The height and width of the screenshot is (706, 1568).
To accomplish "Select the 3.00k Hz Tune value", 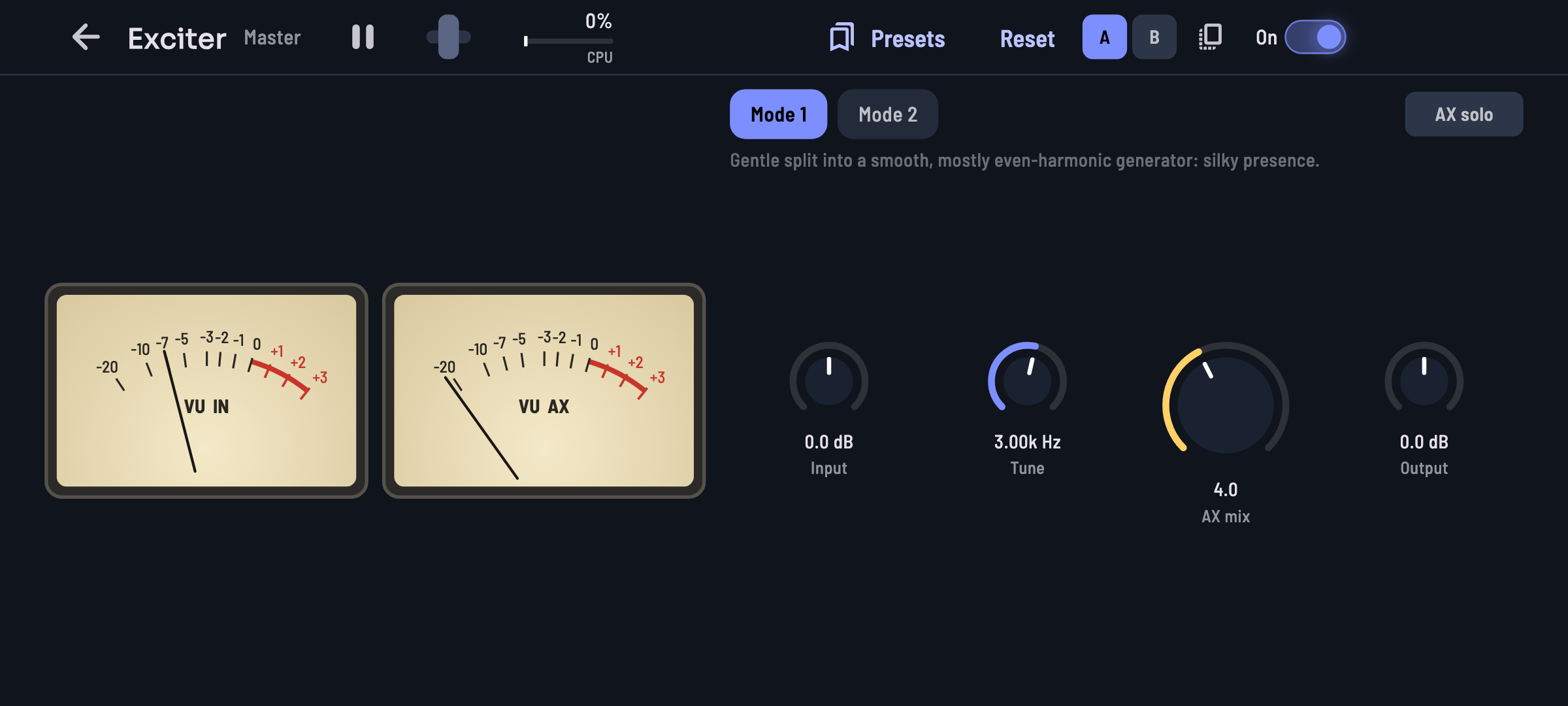I will [1027, 442].
